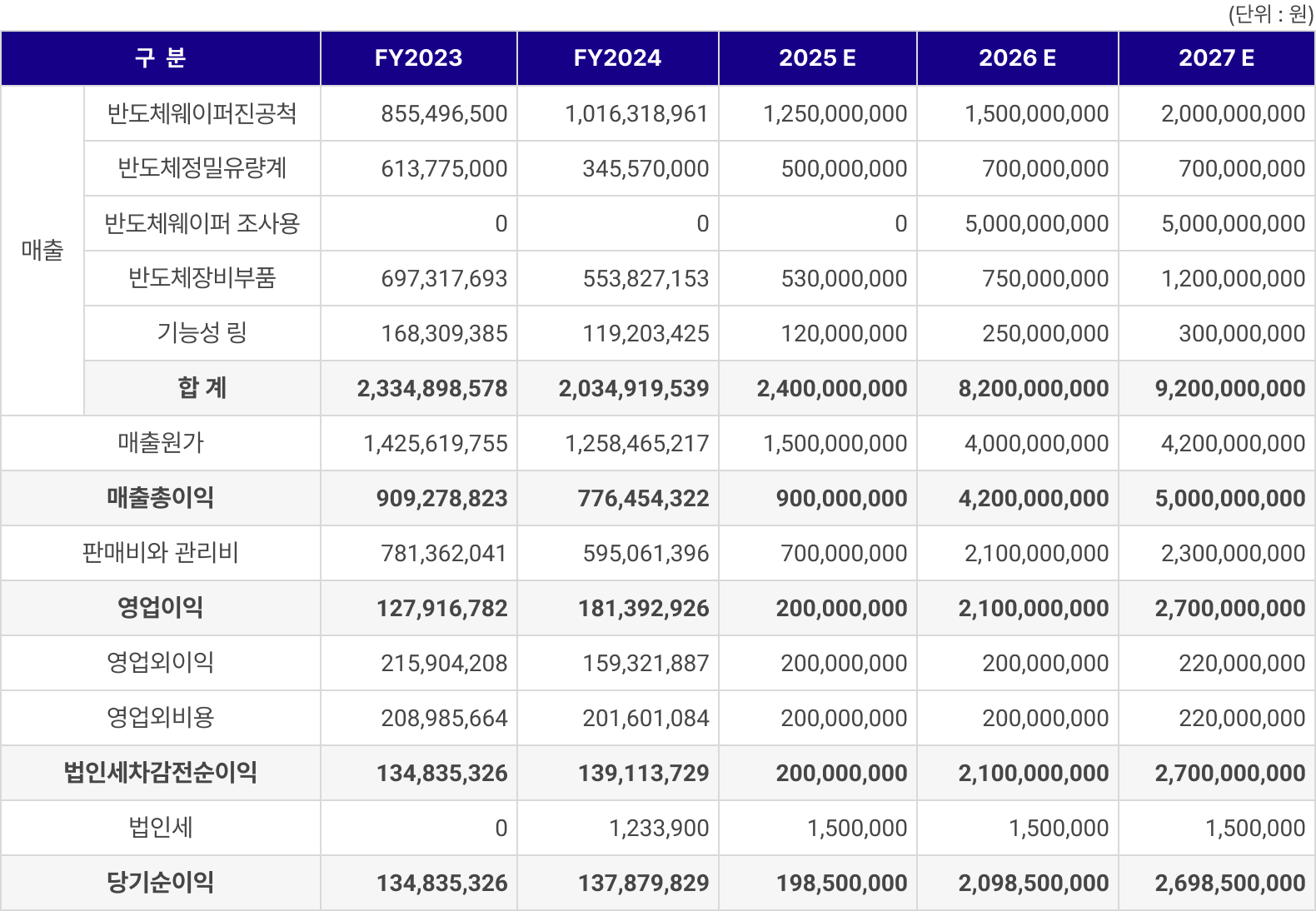This screenshot has width=1316, height=911.
Task: Click the 2027 E column header
Action: coord(1216,58)
